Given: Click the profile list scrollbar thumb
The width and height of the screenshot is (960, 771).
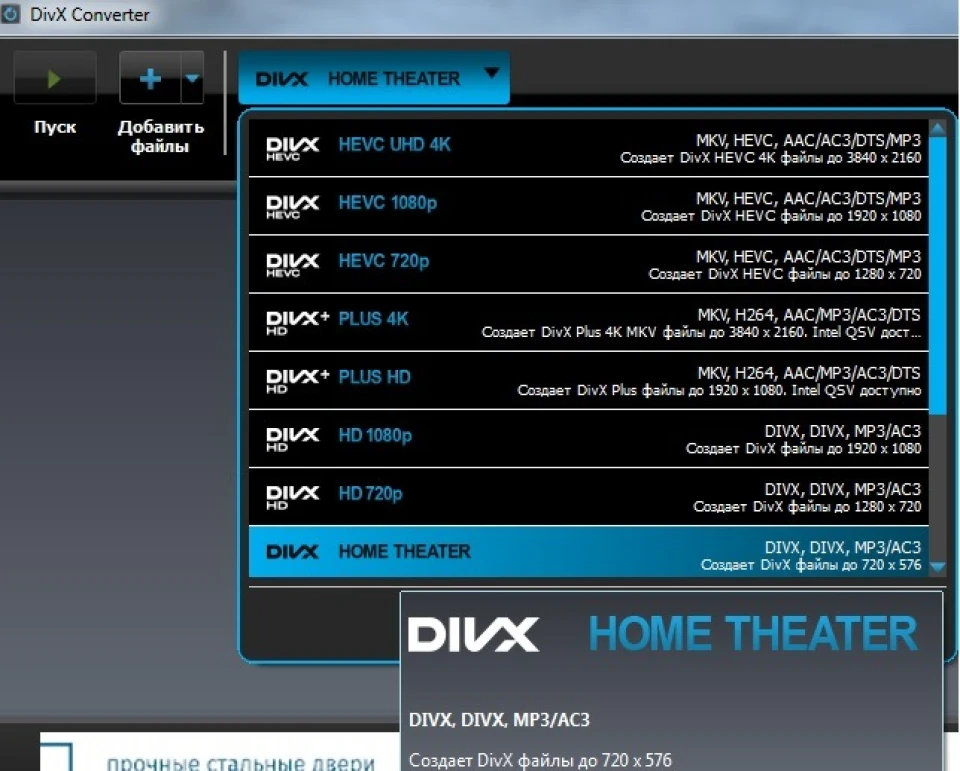Looking at the screenshot, I should (937, 274).
